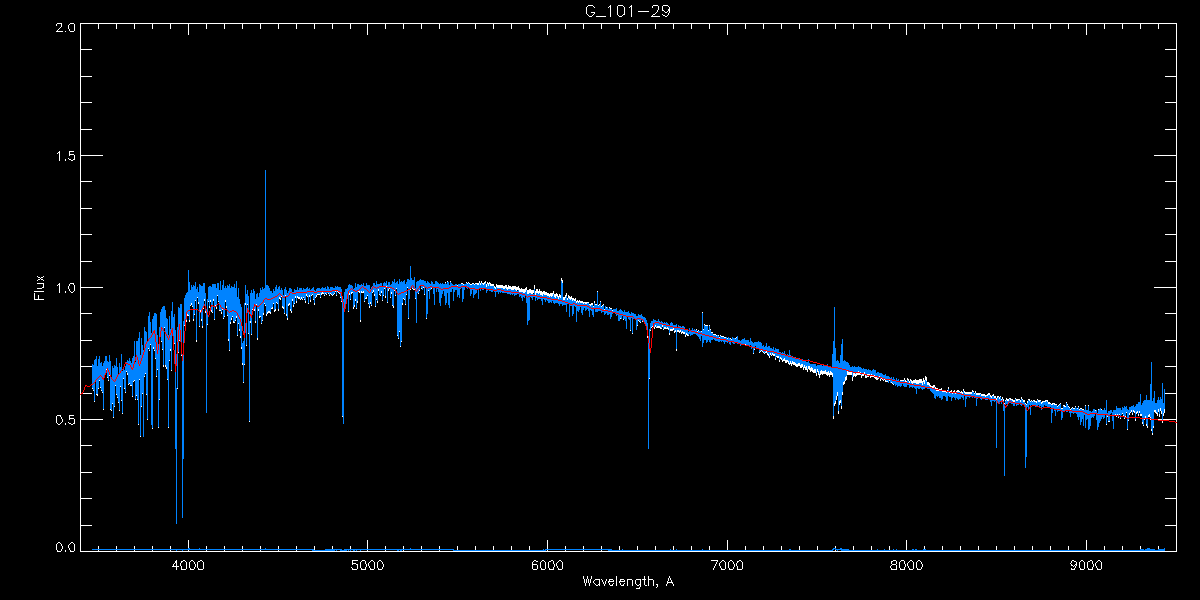Click the 7000 wavelength tick label
The height and width of the screenshot is (600, 1200).
coord(727,563)
